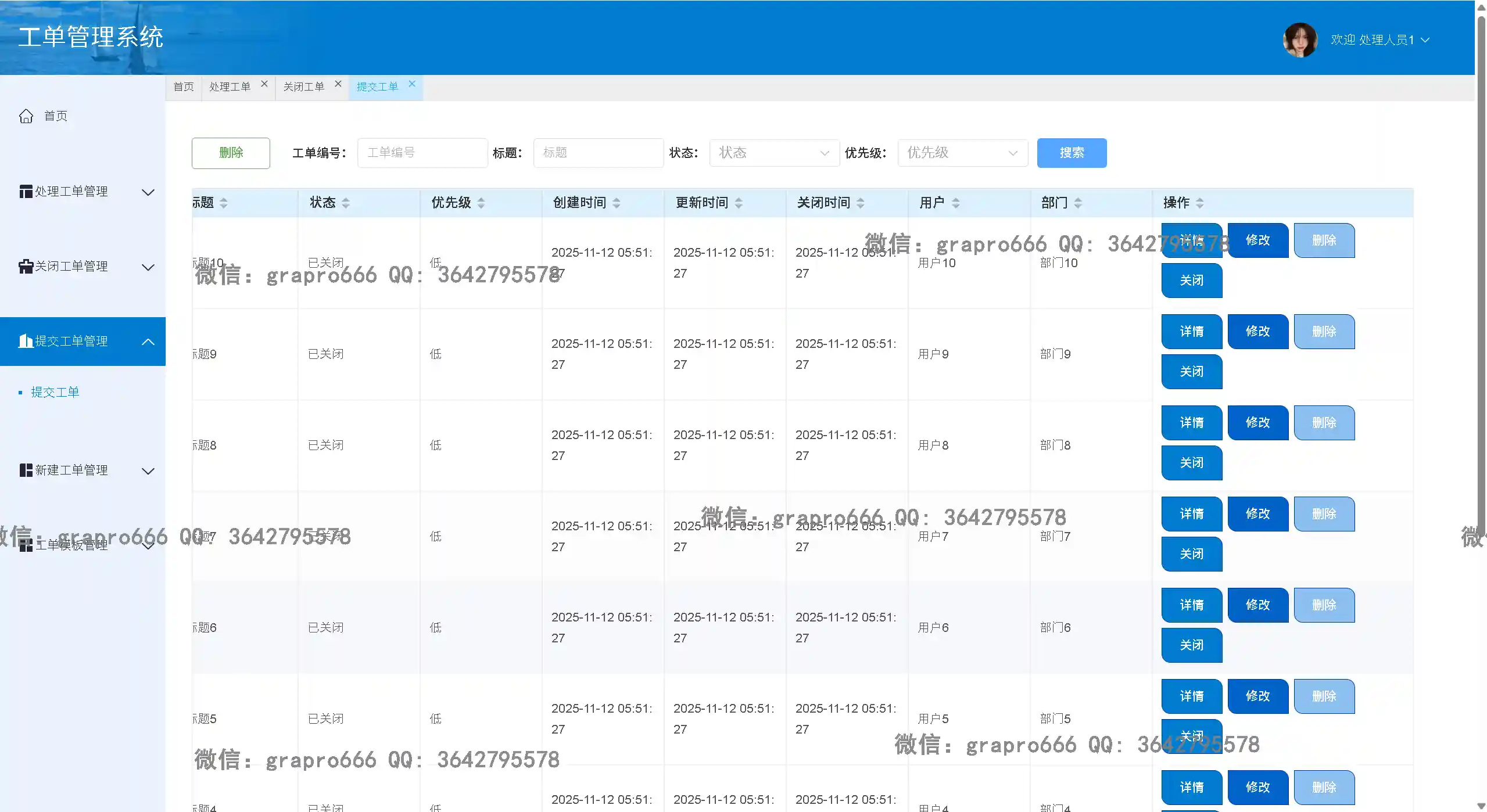
Task: Click the home icon in sidebar
Action: tap(26, 116)
